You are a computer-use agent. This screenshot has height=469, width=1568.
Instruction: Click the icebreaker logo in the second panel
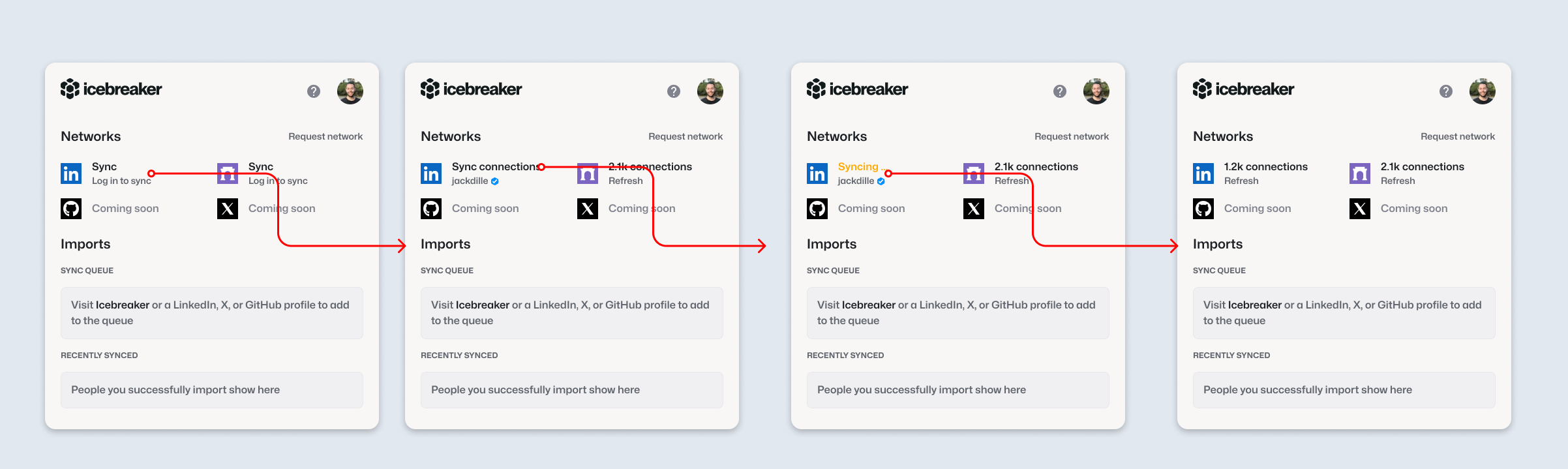(x=471, y=89)
